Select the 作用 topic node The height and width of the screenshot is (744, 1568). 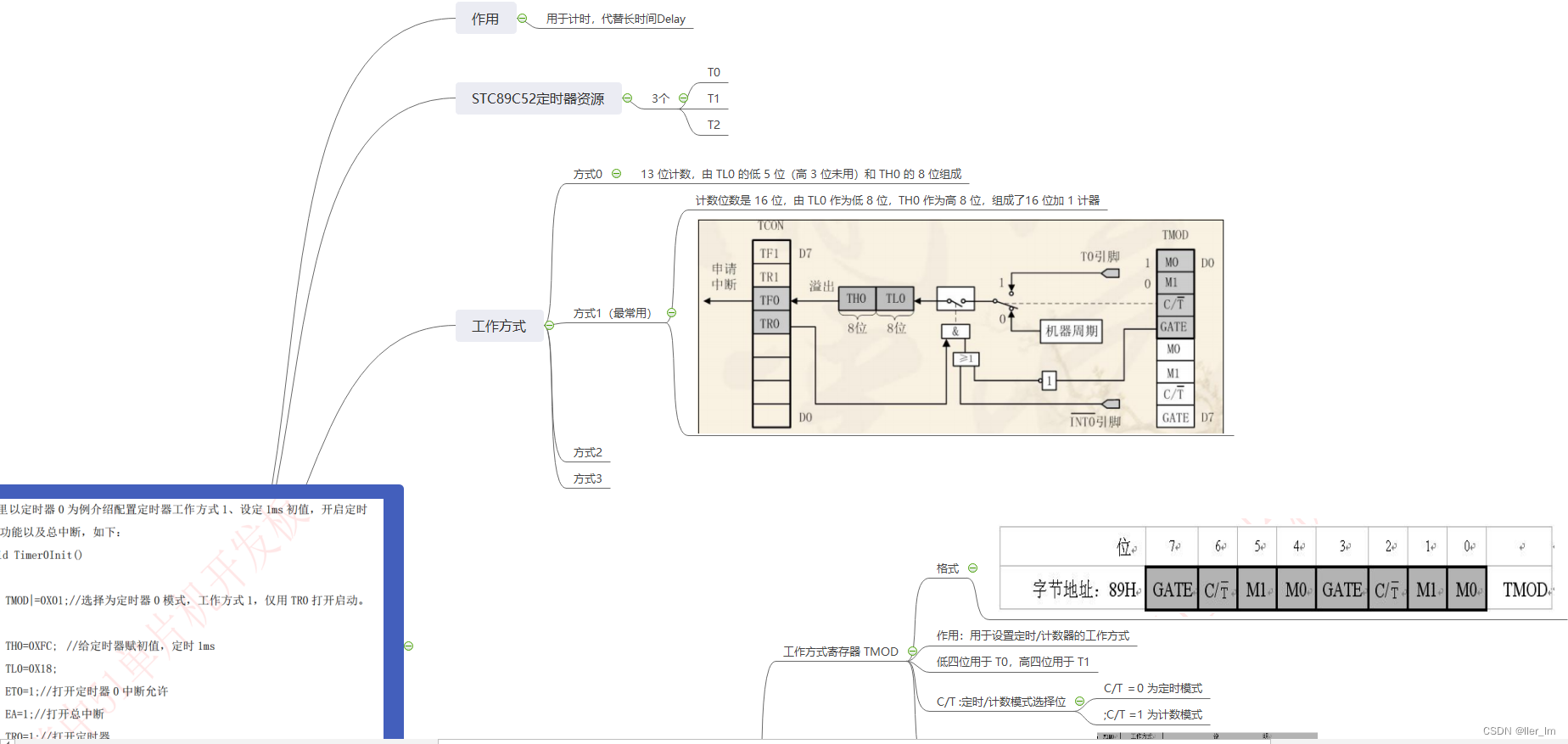click(486, 19)
